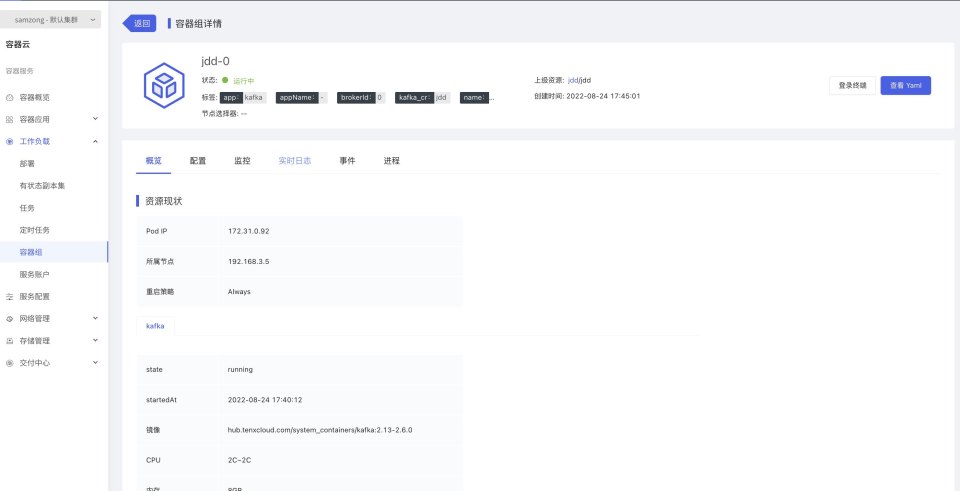Expand the 网络管理 menu chevron
Screen dimensions: 960x491
click(x=95, y=318)
